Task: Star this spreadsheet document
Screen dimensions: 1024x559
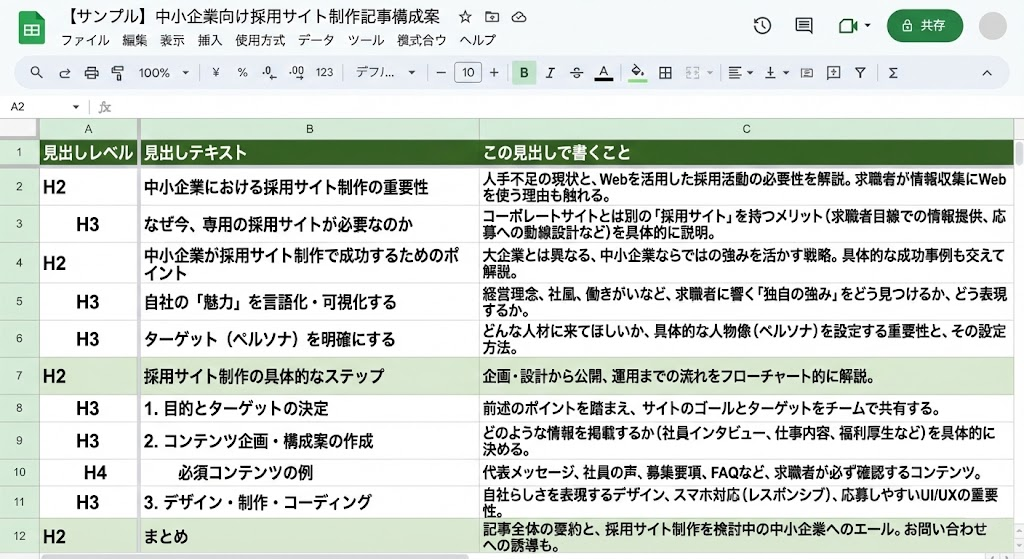Action: pos(465,18)
